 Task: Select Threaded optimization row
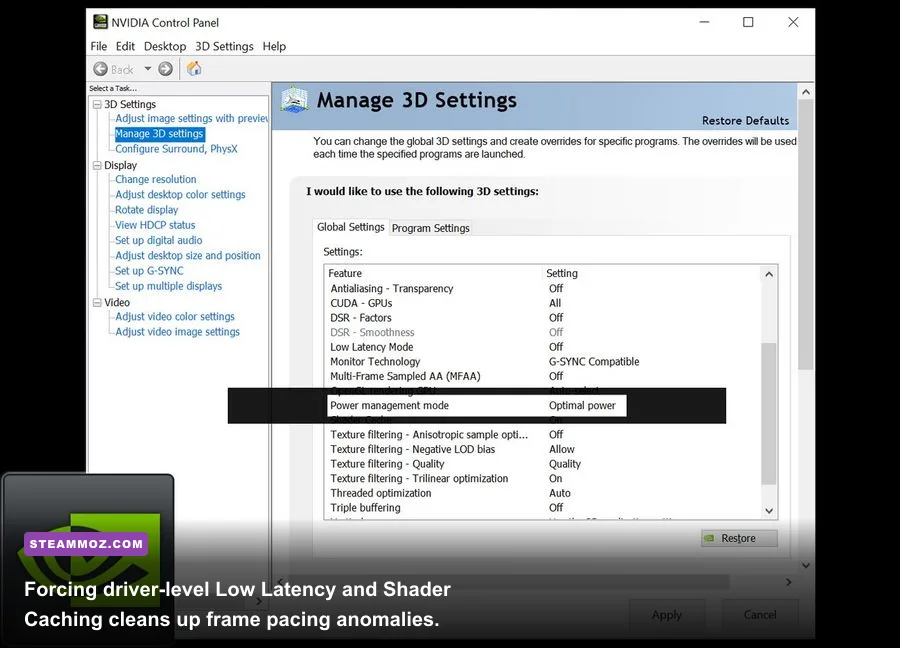(542, 493)
